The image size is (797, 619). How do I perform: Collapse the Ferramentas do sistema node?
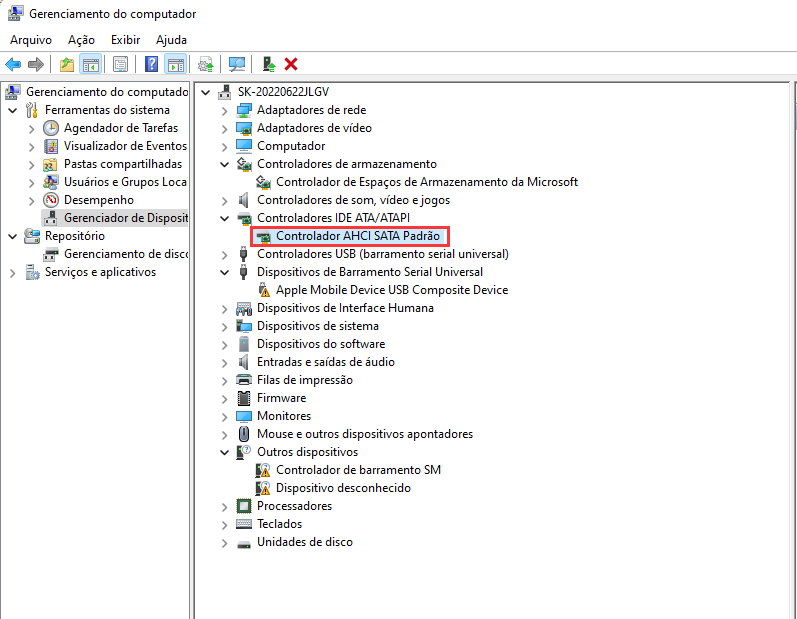tap(13, 110)
